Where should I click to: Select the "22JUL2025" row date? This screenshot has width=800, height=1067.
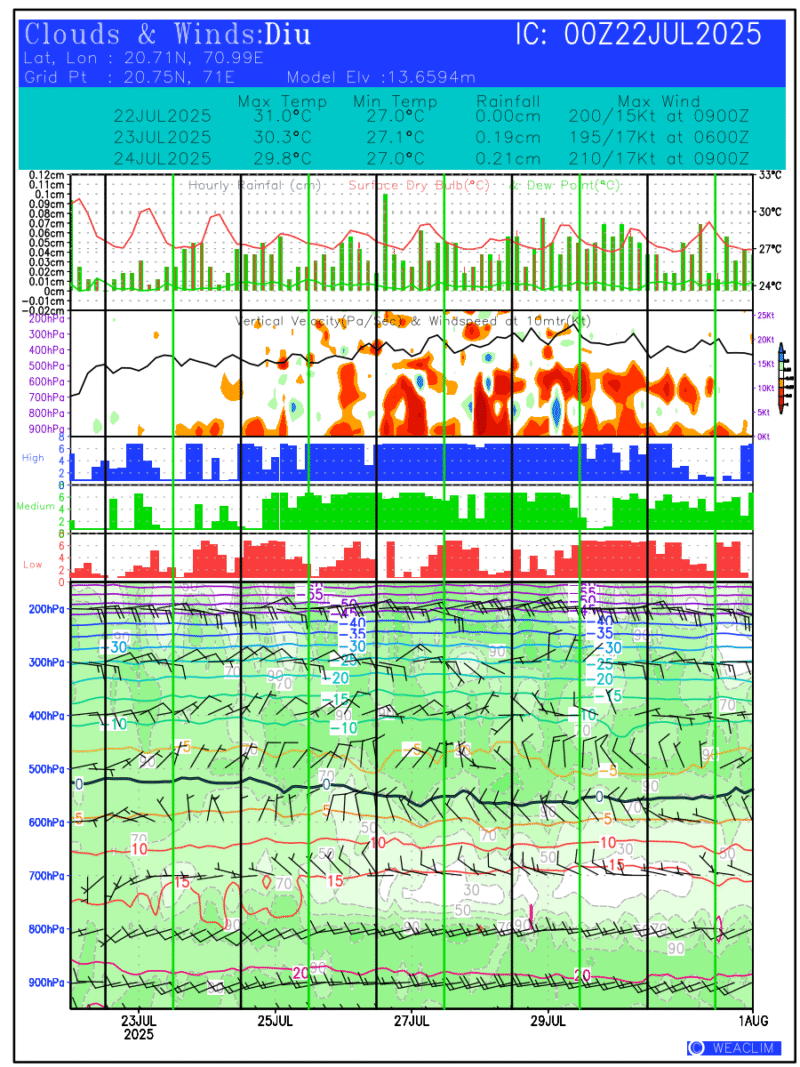[163, 116]
